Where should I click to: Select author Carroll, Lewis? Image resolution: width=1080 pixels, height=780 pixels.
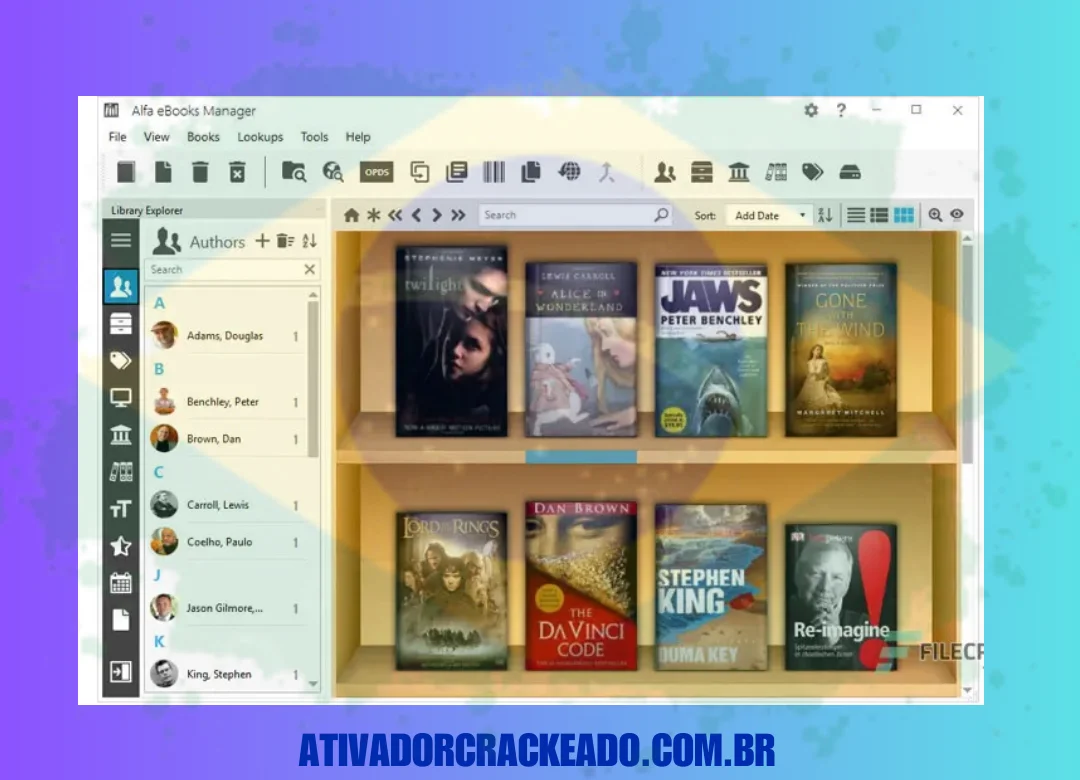(x=227, y=505)
